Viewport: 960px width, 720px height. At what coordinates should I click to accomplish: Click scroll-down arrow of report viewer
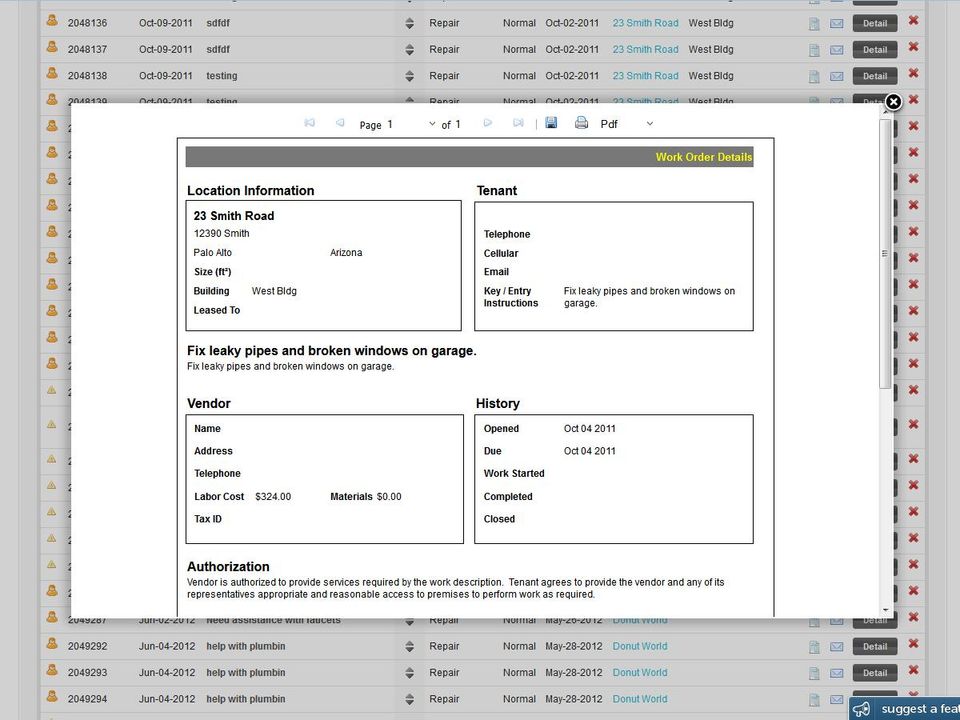[x=885, y=610]
